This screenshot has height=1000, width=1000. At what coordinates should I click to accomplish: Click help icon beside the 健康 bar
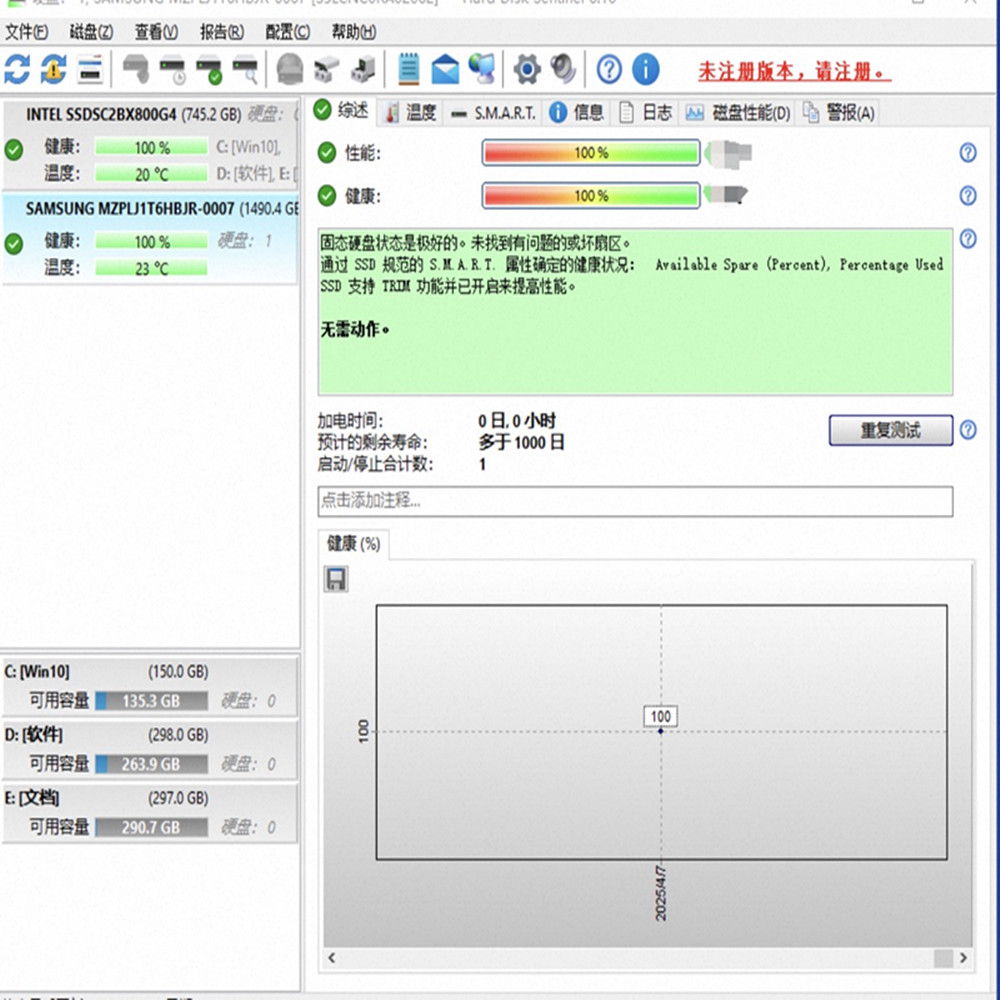coord(967,196)
